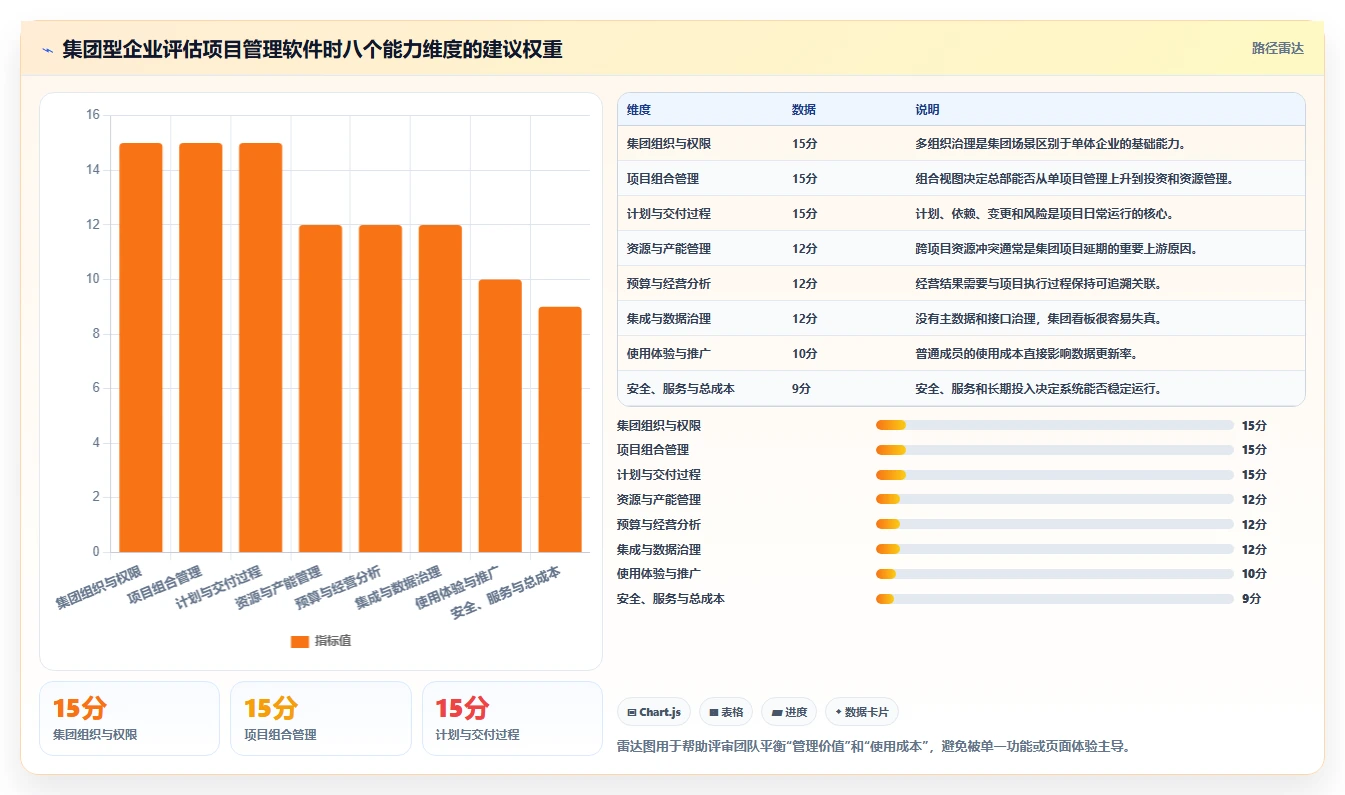Screen dimensions: 1345x795
Task: Click the 使用体验与推广 bar in the chart
Action: pyautogui.click(x=500, y=415)
